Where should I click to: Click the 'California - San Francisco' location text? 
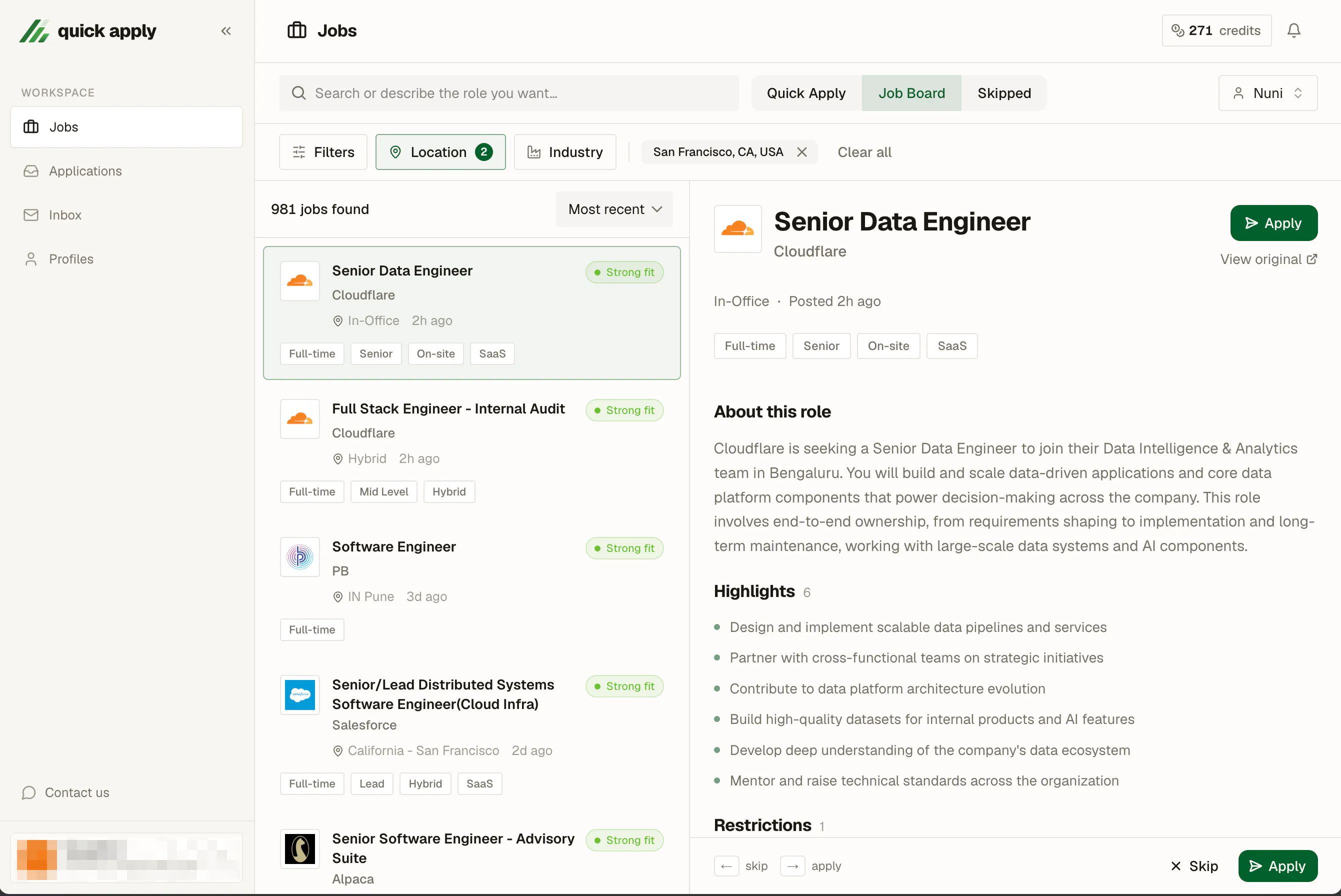tap(423, 751)
